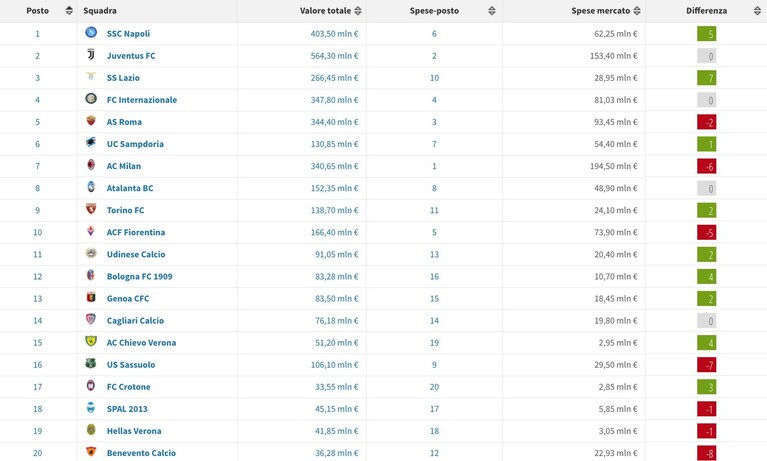Click Juventus total value 564,30 mln €
The height and width of the screenshot is (461, 767).
click(334, 56)
